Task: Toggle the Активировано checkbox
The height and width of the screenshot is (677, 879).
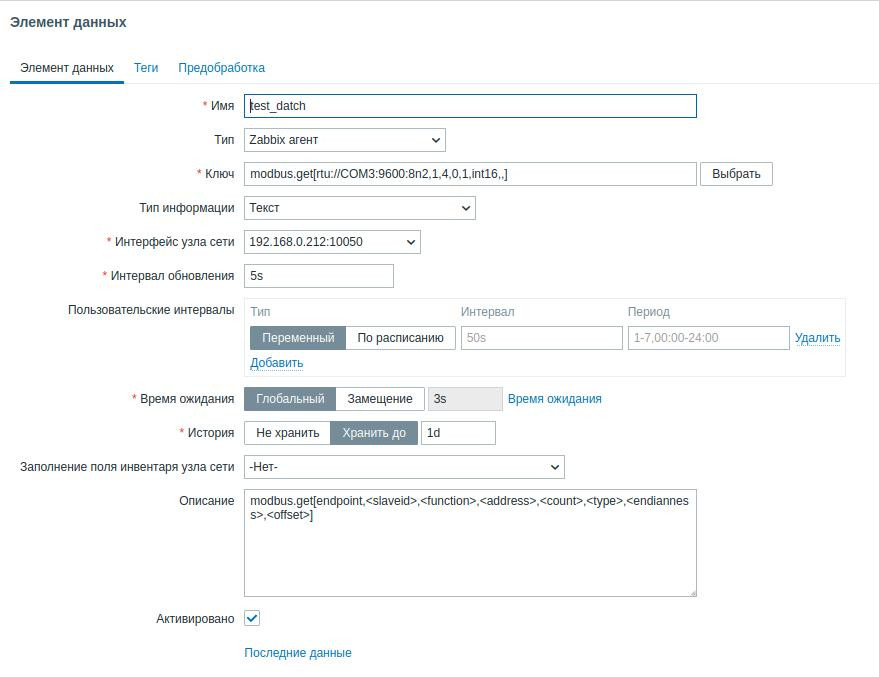Action: click(x=252, y=618)
